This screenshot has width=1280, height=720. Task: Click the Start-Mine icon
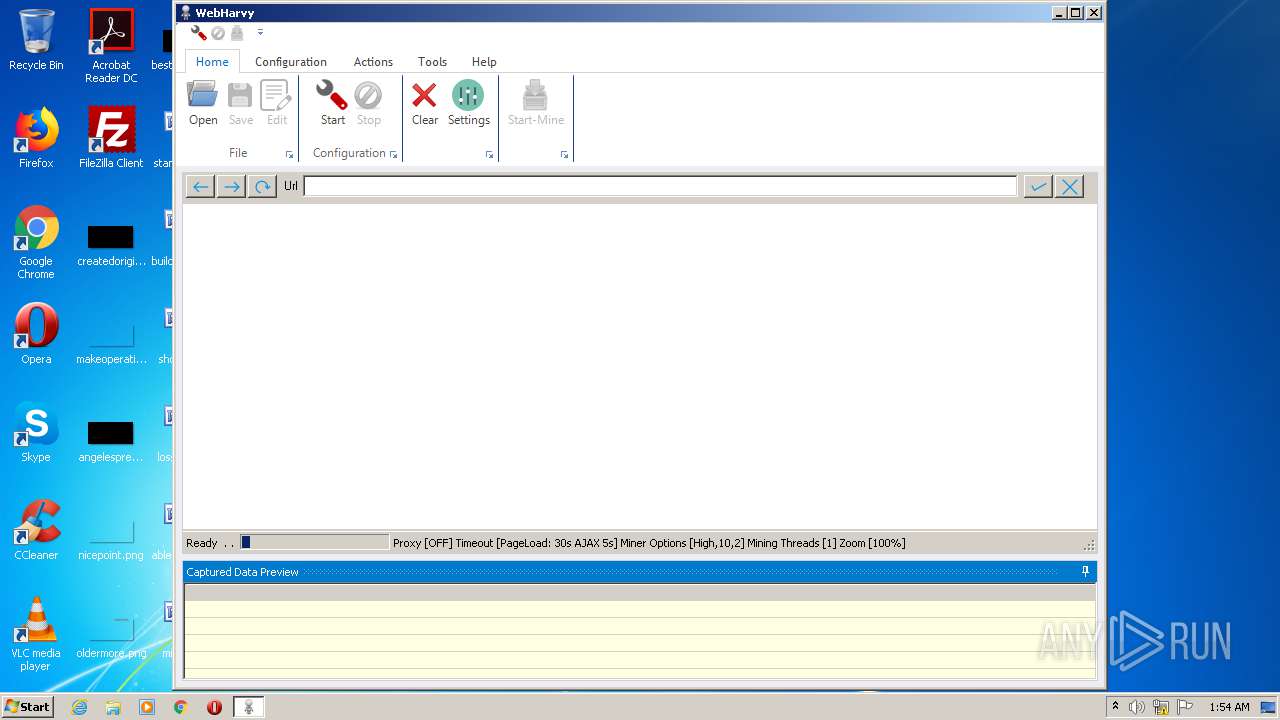536,104
